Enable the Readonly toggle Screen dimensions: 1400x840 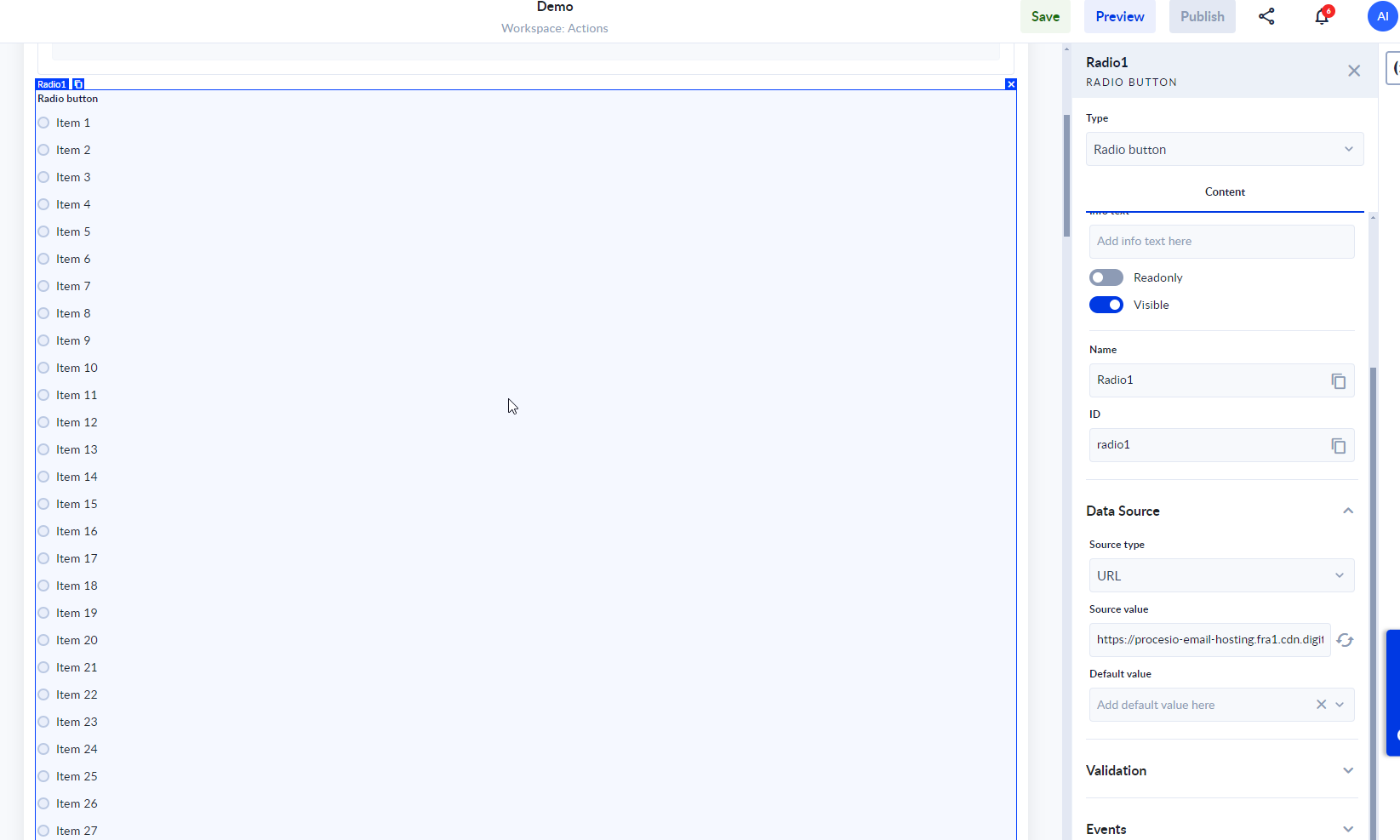[1106, 277]
